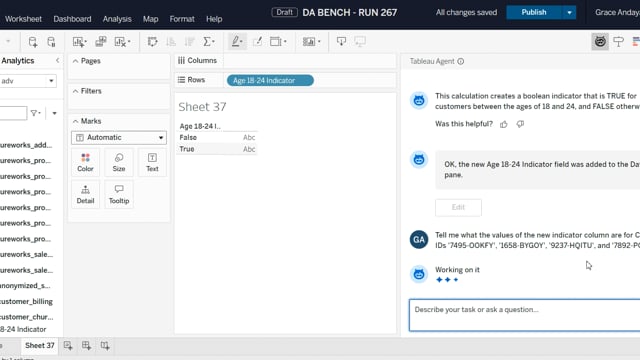Open the Worksheet menu
This screenshot has width=640, height=360.
click(x=23, y=19)
